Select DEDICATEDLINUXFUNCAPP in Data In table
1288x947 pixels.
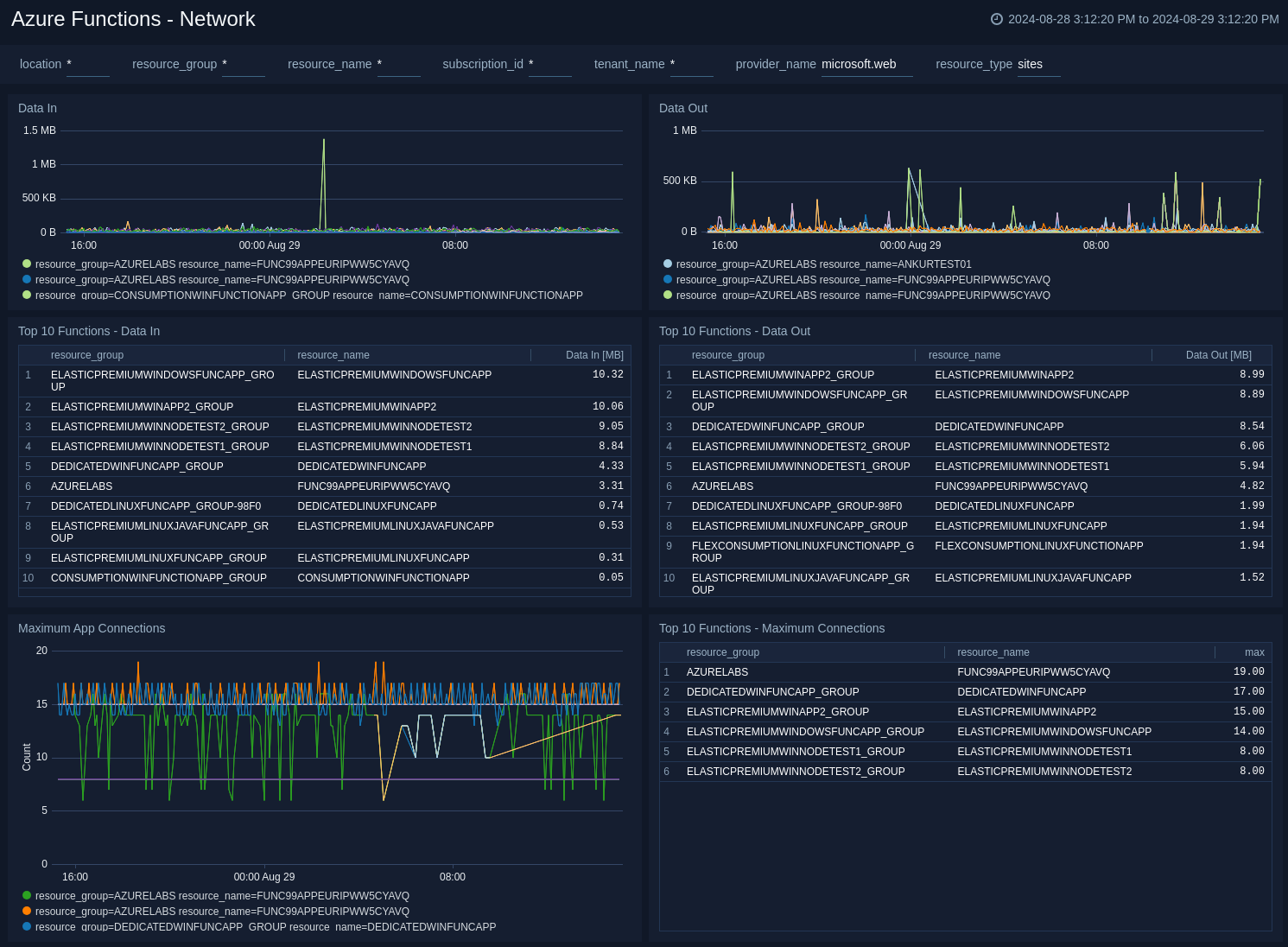[x=367, y=506]
